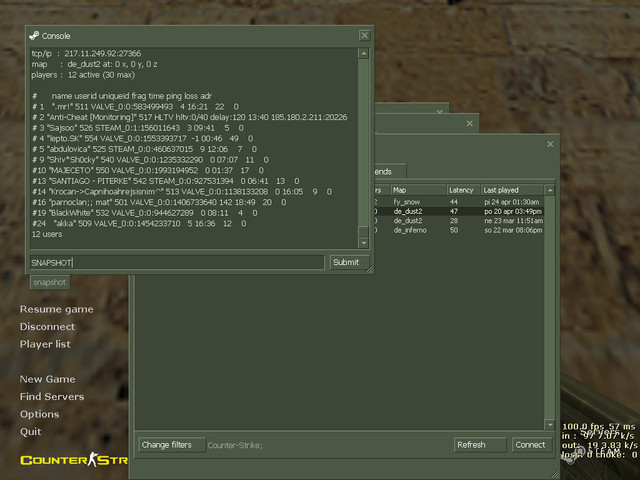
Task: Click console line for player "Sajsoo"
Action: (x=138, y=128)
